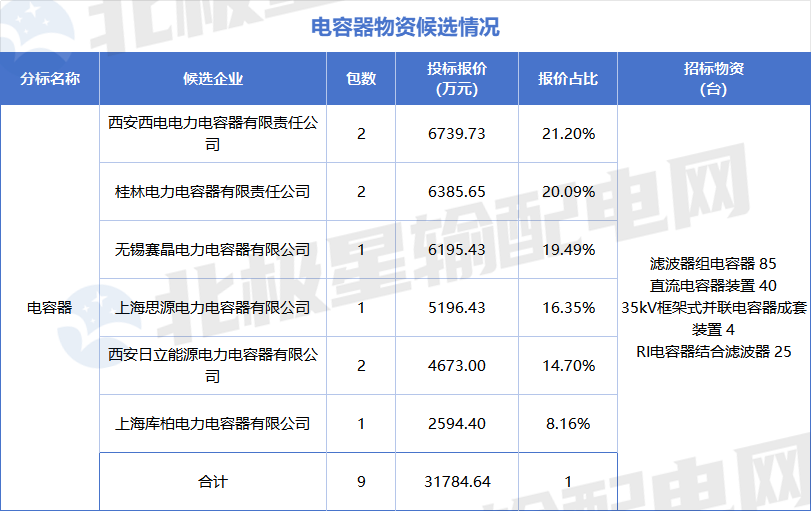Click percentage value 20.09%
The width and height of the screenshot is (811, 511).
click(x=568, y=192)
